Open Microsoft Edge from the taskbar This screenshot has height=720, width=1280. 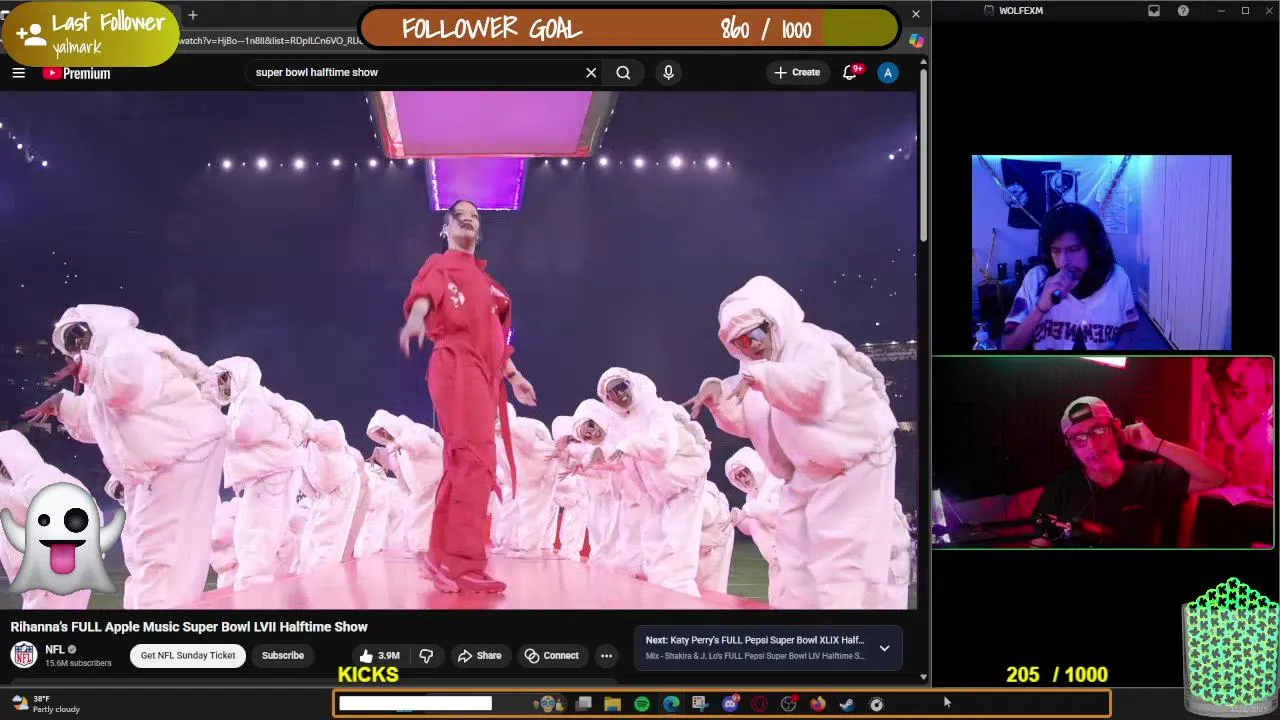671,704
